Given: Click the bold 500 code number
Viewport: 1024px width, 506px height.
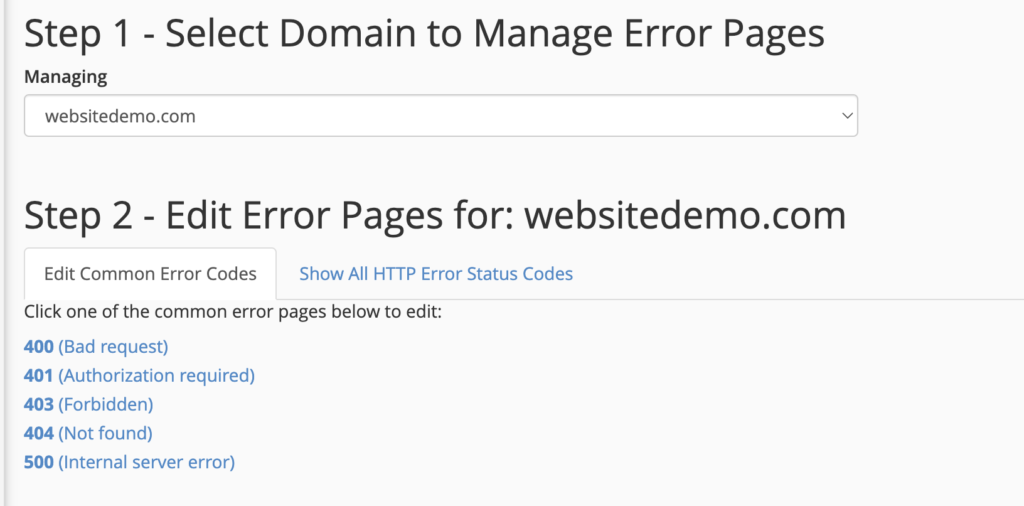Looking at the screenshot, I should (x=39, y=463).
